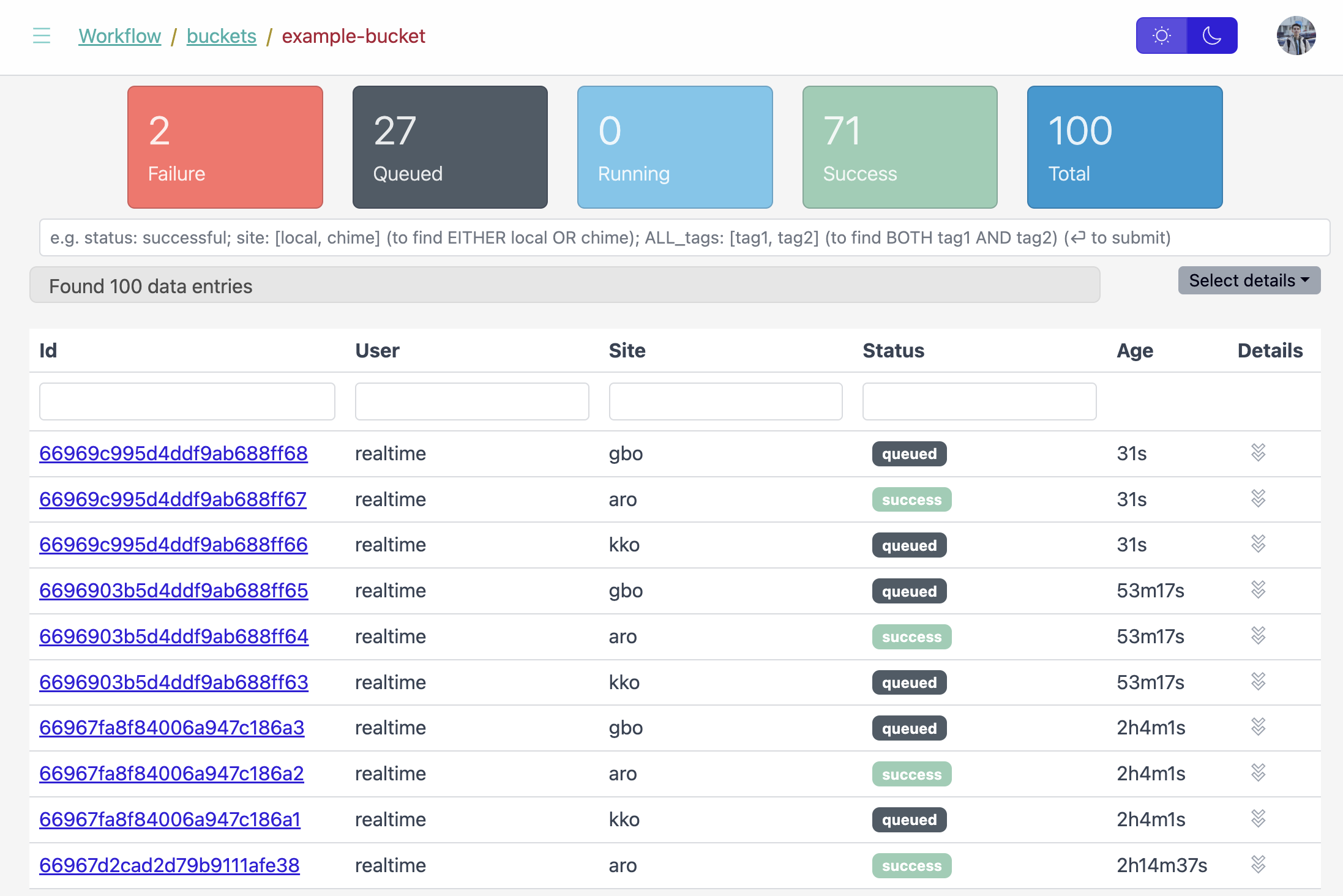Open work 66969c995d4ddf9ab688ff68
Screen dimensions: 1343x896
173,454
